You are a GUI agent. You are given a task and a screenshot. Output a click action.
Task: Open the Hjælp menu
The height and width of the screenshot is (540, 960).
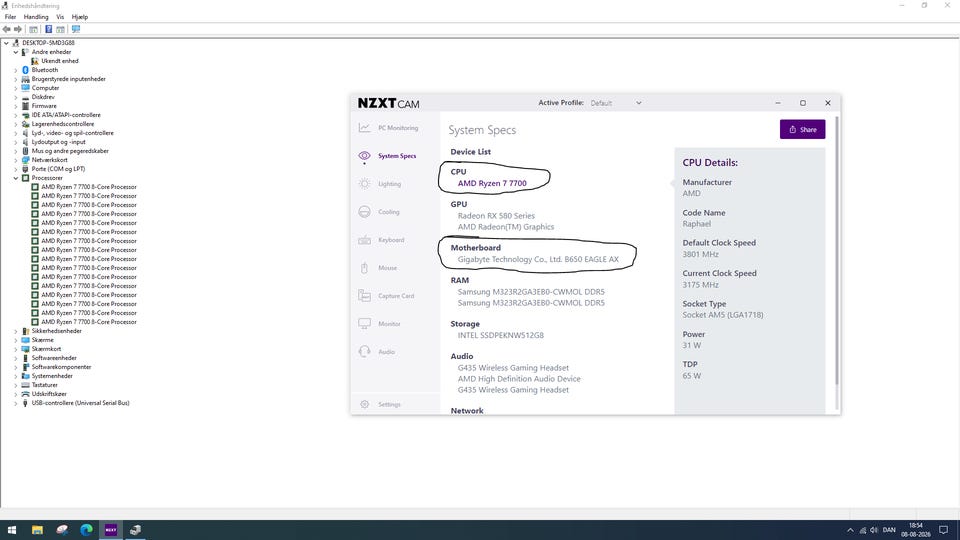pos(80,17)
